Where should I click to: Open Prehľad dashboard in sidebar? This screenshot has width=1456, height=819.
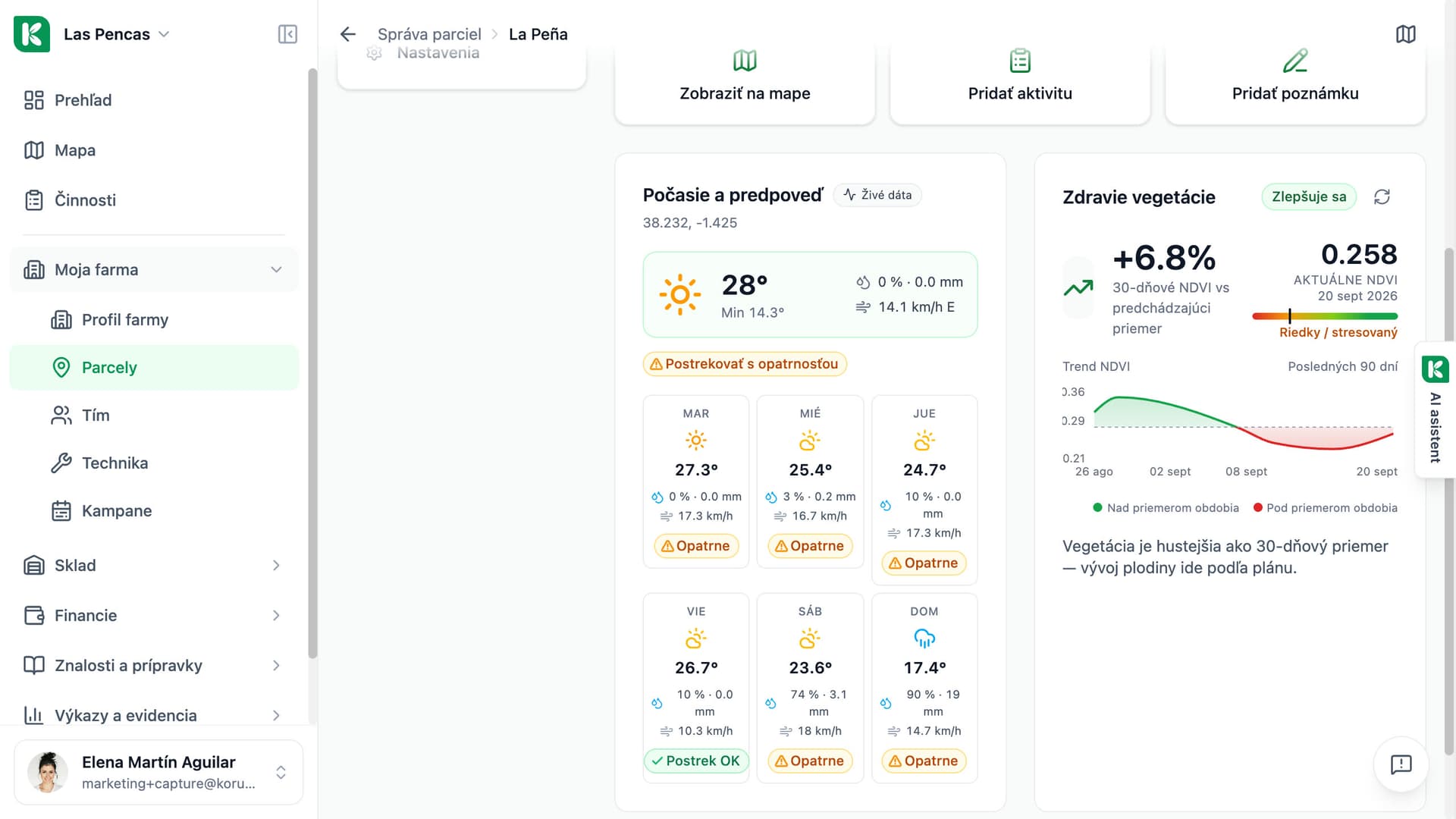154,100
